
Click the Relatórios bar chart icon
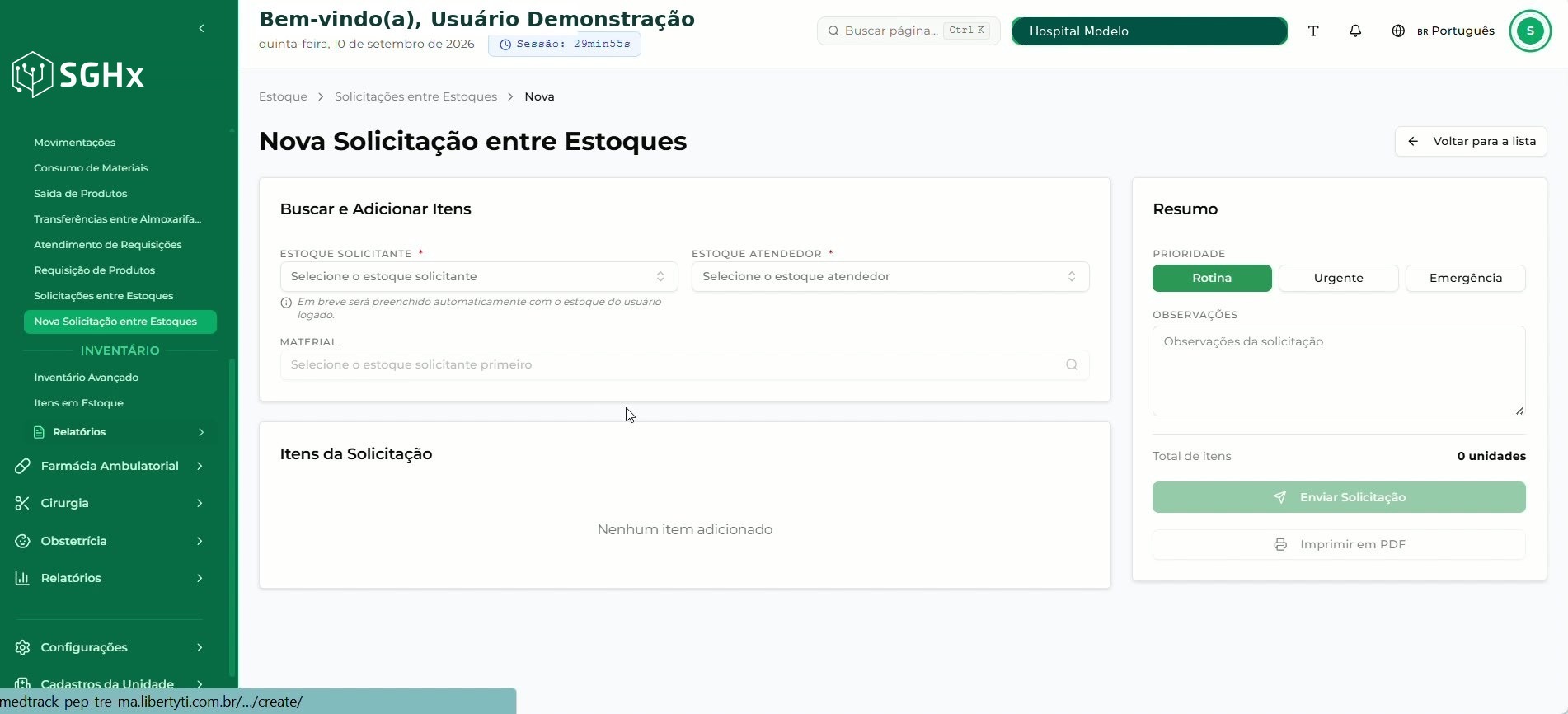pos(22,578)
